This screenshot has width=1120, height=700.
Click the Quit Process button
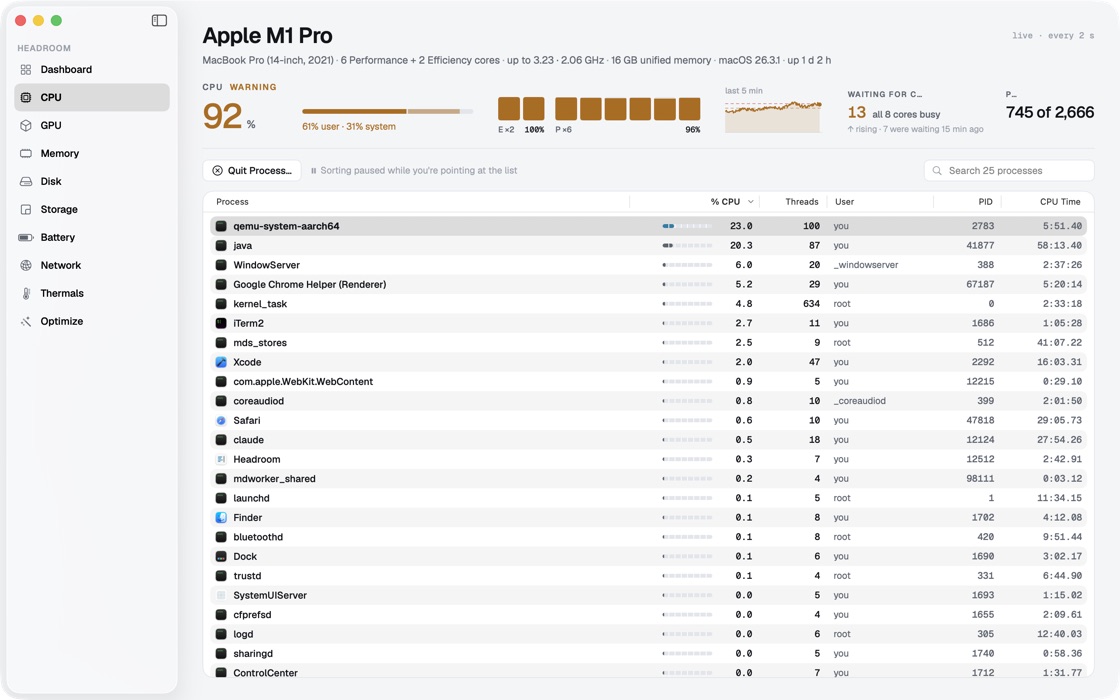point(251,170)
